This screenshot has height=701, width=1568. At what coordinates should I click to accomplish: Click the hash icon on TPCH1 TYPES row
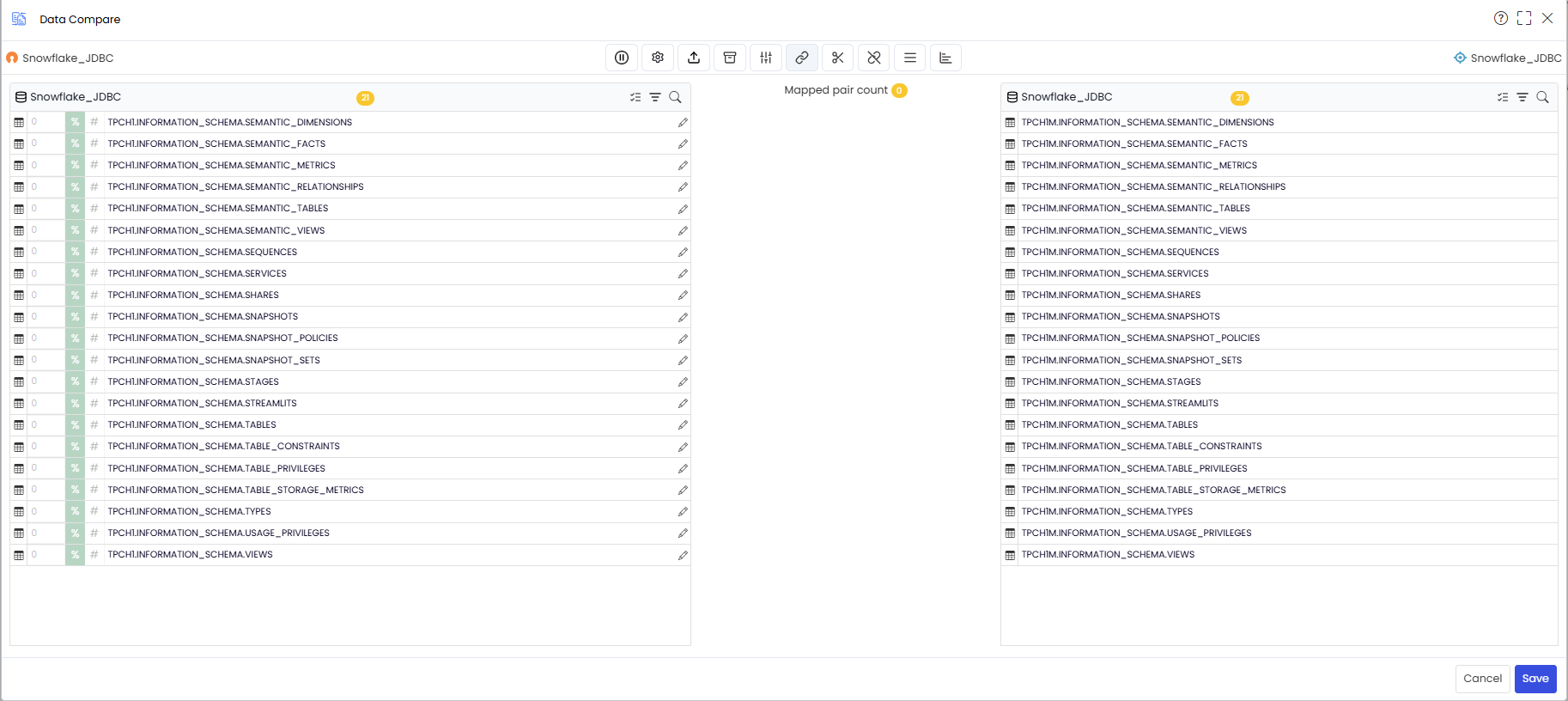point(94,511)
